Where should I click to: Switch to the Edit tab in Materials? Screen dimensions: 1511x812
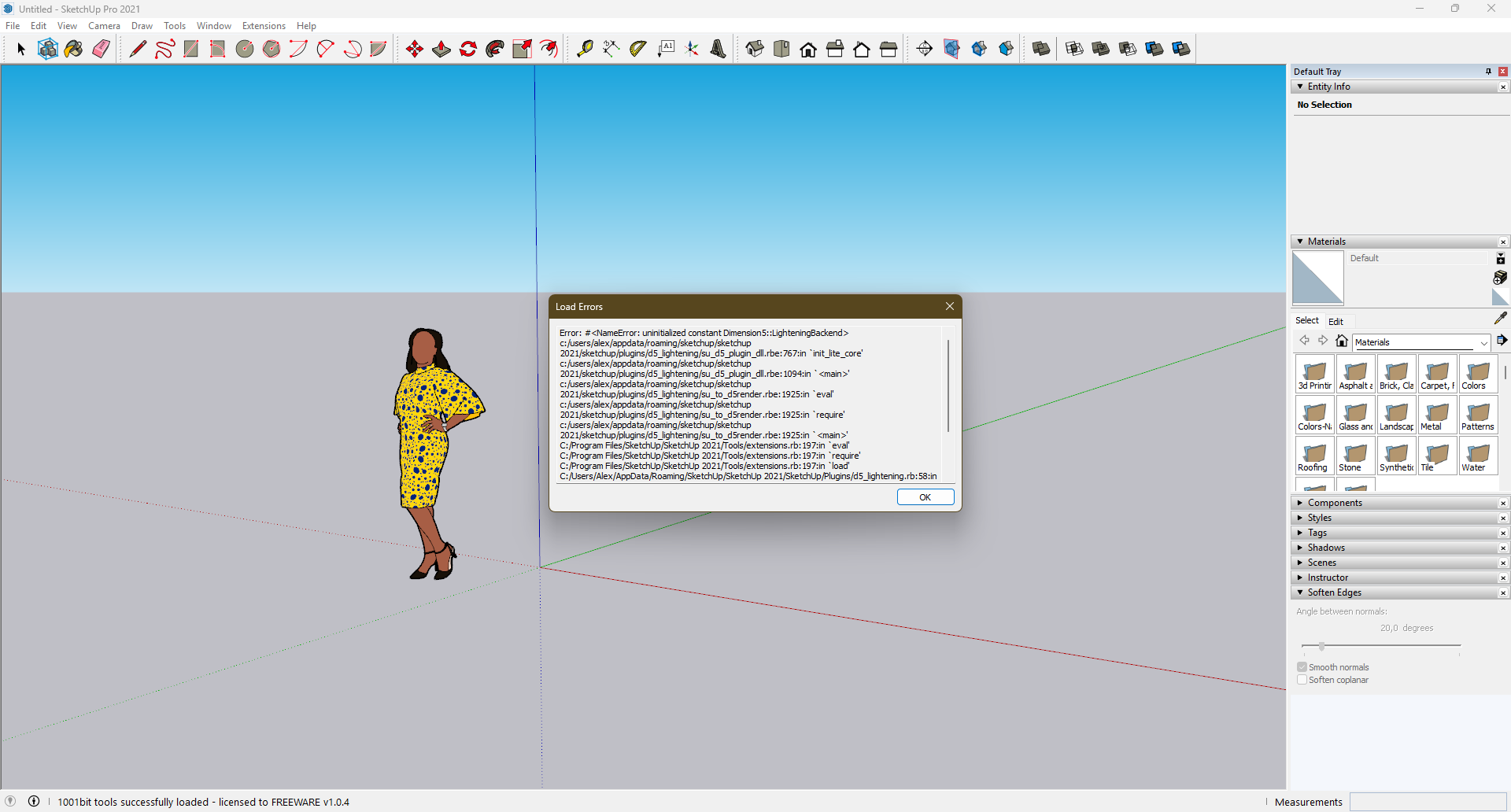[1336, 321]
